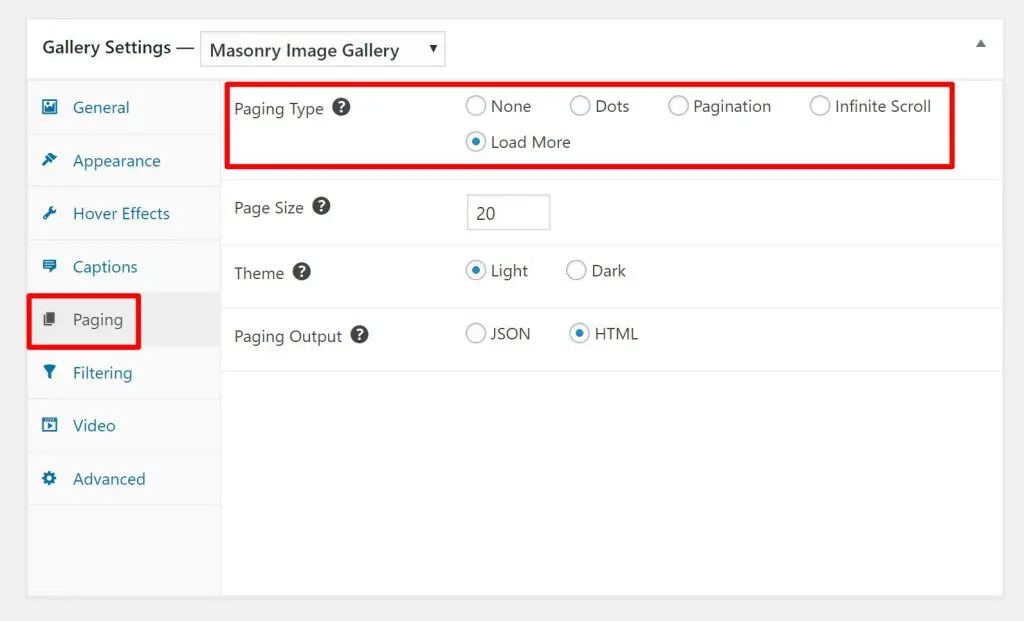Image resolution: width=1024 pixels, height=621 pixels.
Task: Click the Video play icon
Action: [x=49, y=425]
